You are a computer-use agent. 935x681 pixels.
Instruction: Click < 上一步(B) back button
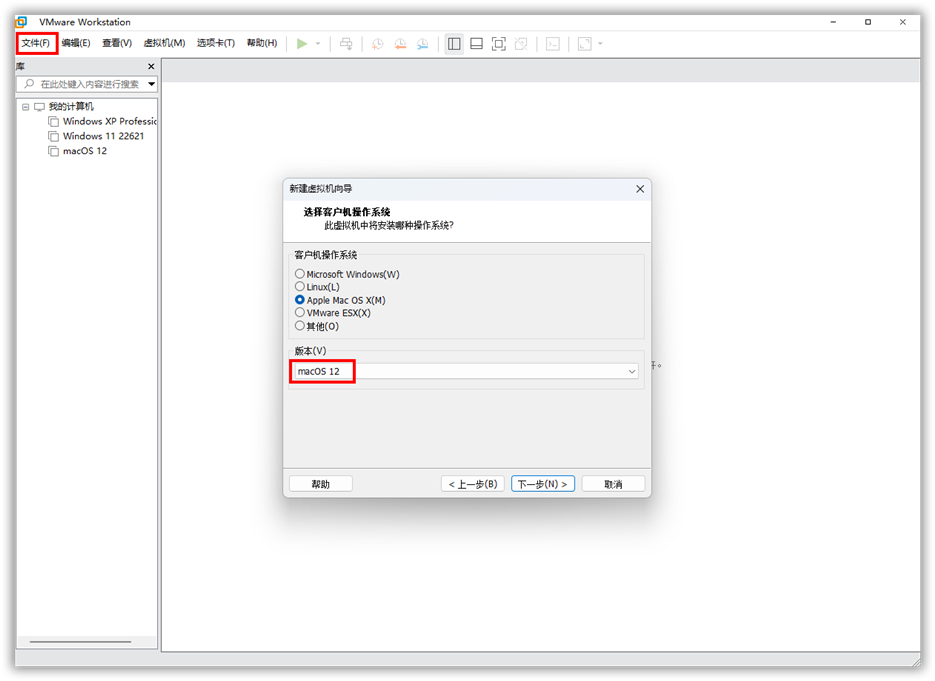[473, 484]
